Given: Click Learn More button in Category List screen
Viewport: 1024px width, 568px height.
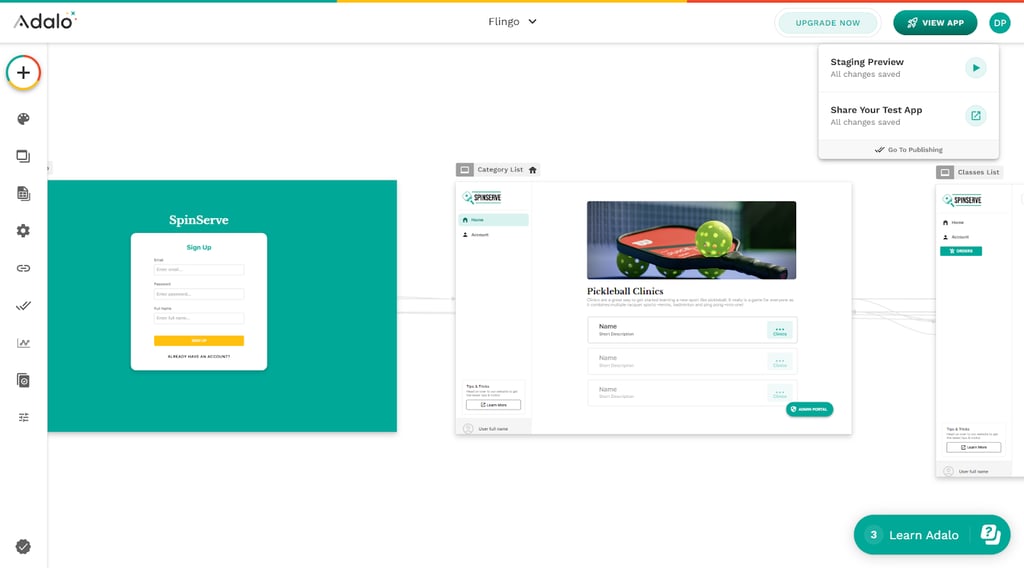Looking at the screenshot, I should click(x=494, y=405).
